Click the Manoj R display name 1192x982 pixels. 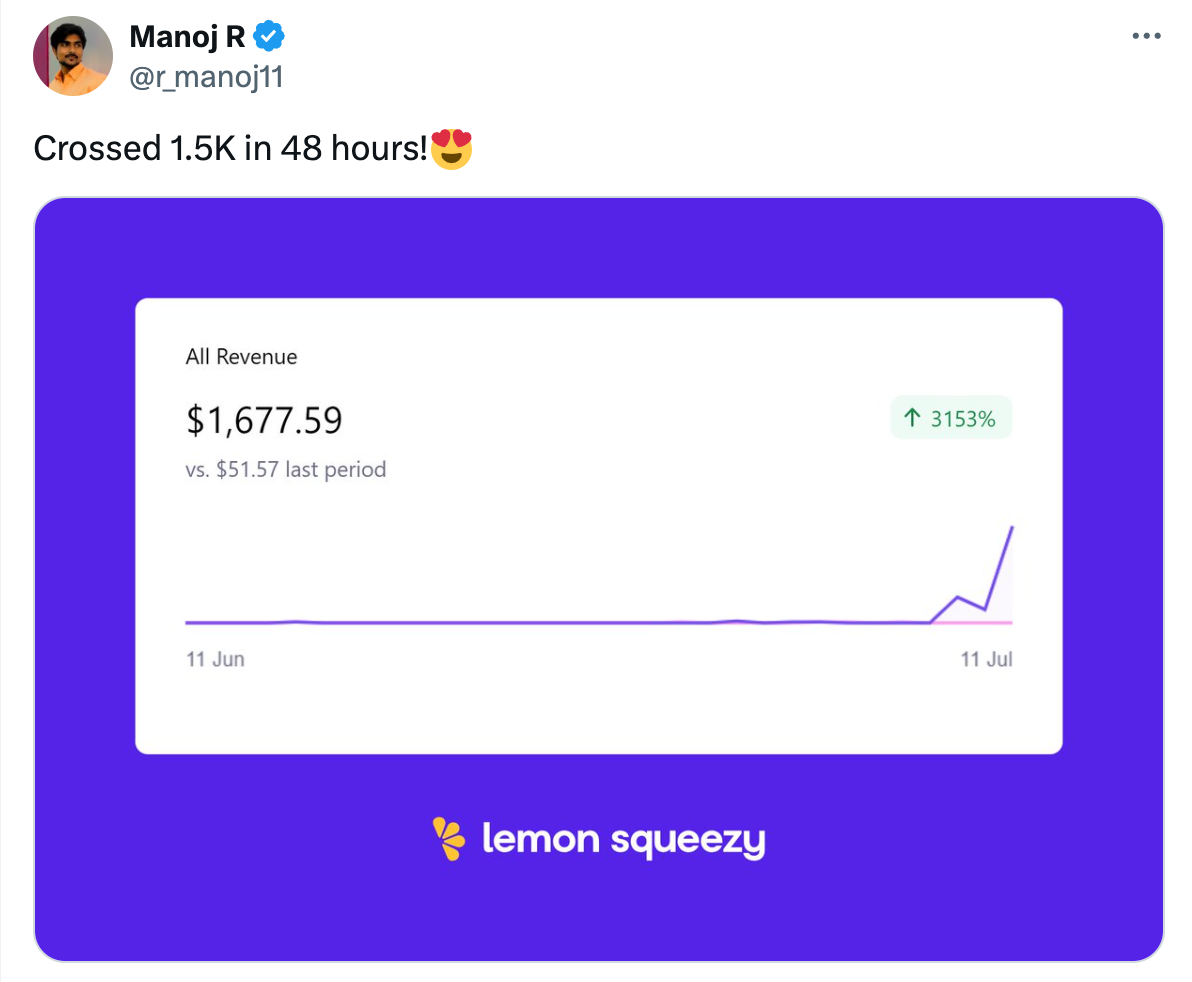point(187,37)
